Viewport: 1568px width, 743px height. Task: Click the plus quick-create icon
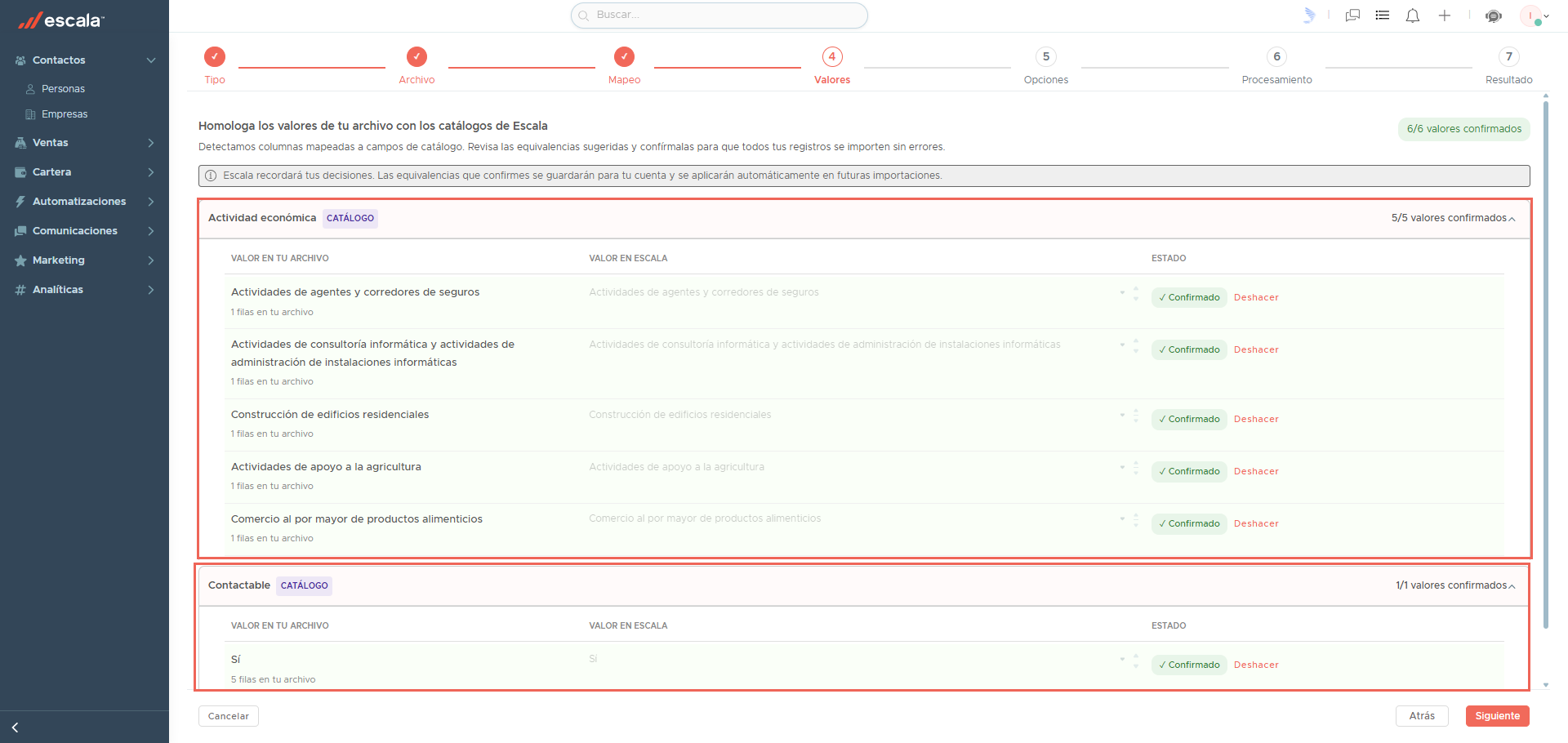pyautogui.click(x=1445, y=16)
